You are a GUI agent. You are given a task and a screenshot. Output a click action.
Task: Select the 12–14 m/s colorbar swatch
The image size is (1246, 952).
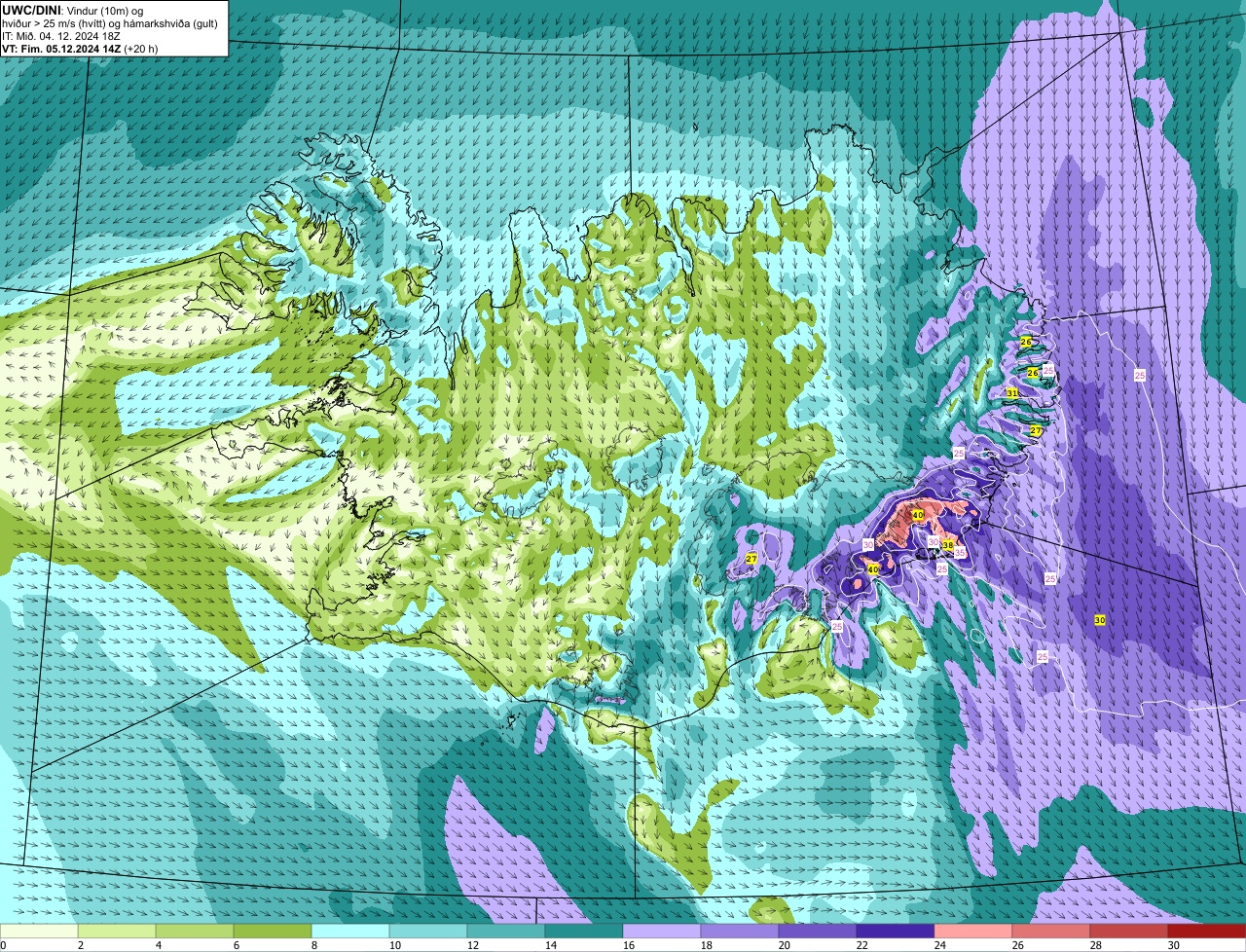506,932
